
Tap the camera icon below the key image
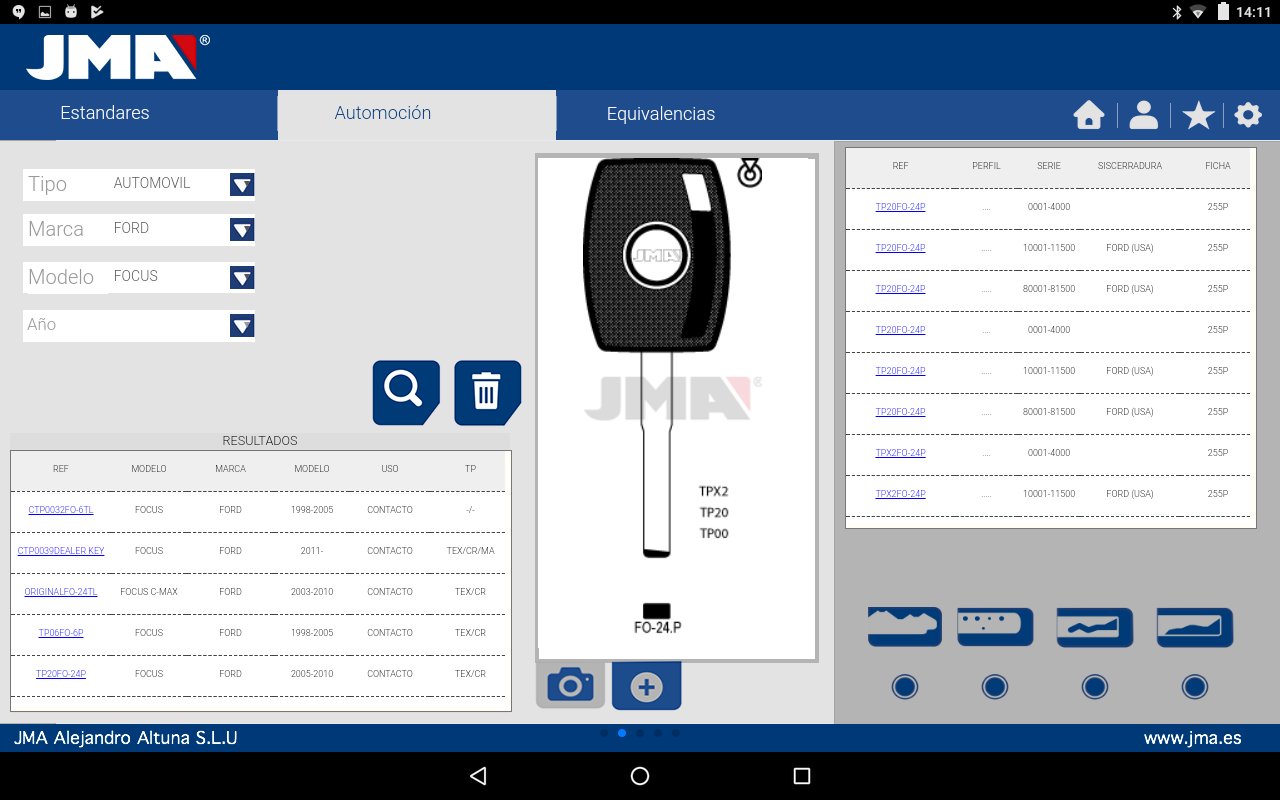pos(570,685)
